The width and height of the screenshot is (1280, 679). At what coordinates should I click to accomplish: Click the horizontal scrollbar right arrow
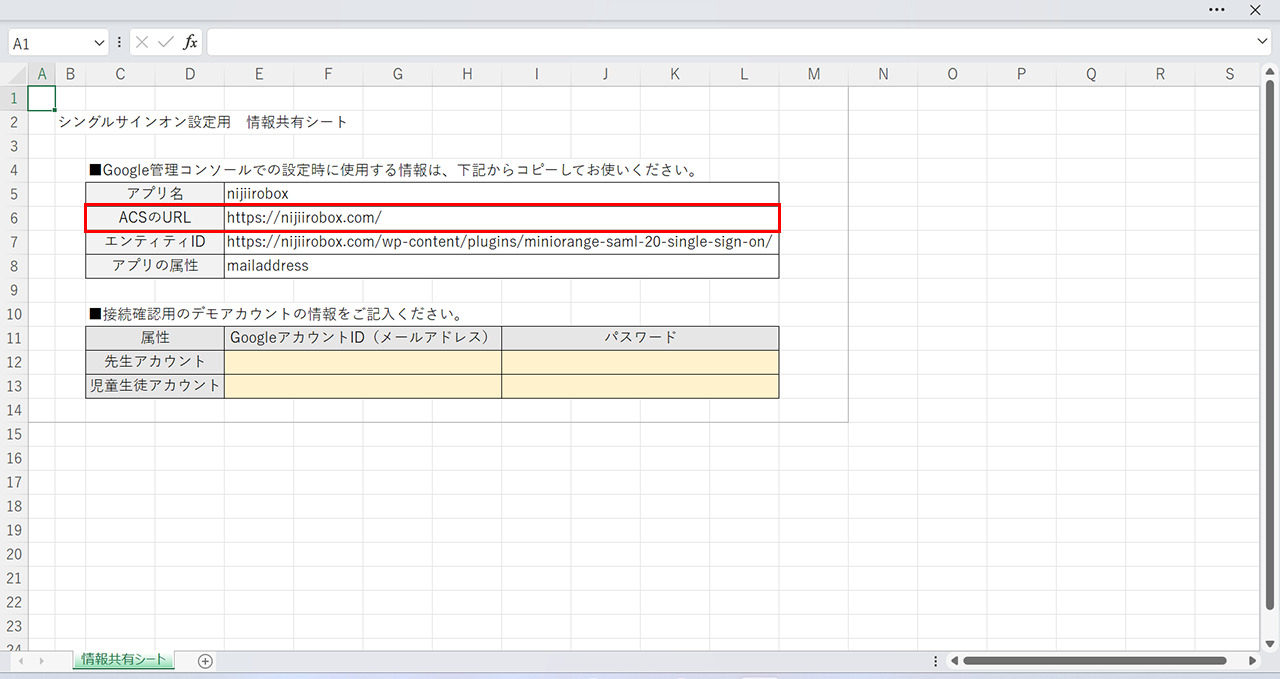click(x=1253, y=661)
